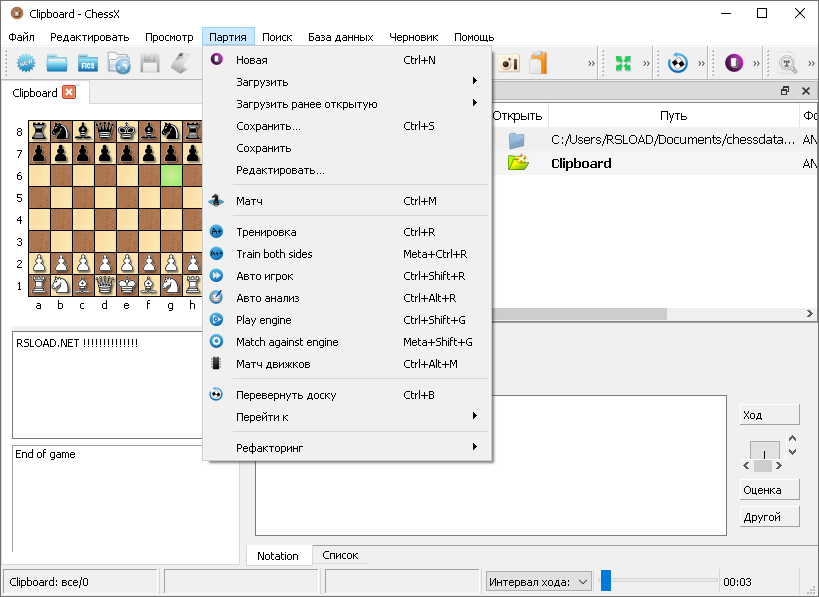Click the purple engine toolbar icon

735,63
